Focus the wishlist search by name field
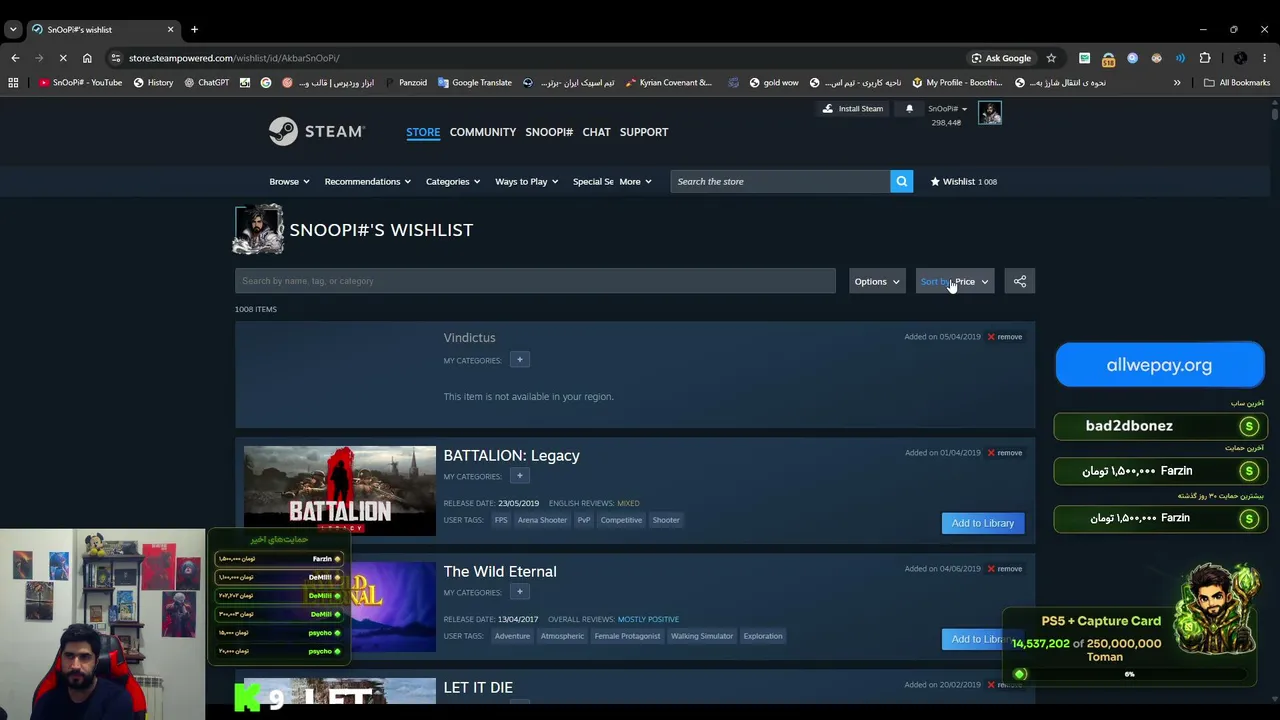 point(535,281)
